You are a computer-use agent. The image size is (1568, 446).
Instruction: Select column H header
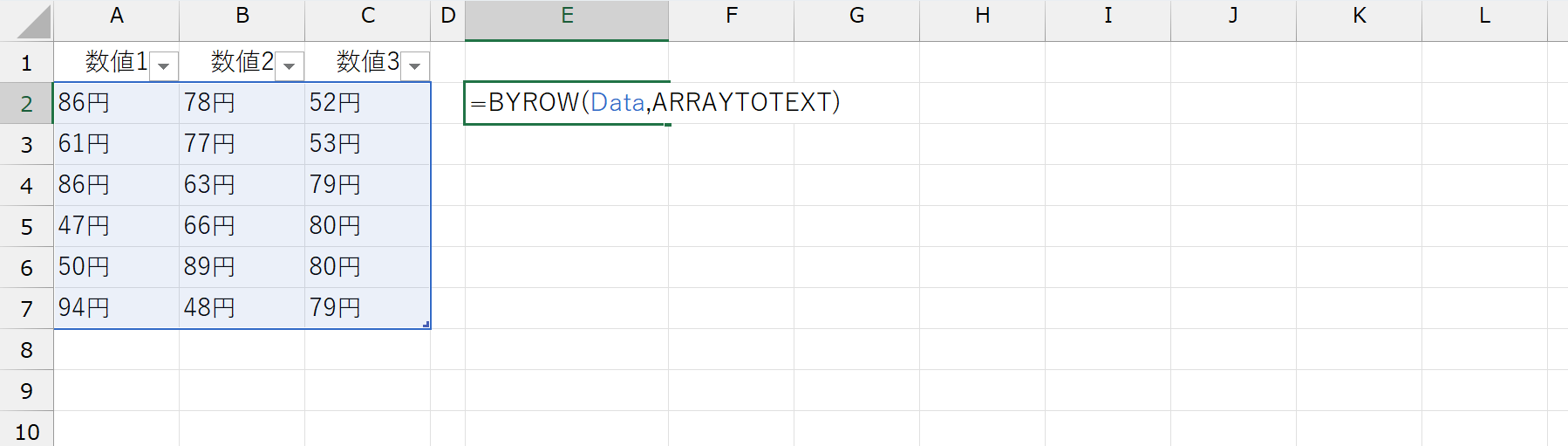tap(982, 16)
